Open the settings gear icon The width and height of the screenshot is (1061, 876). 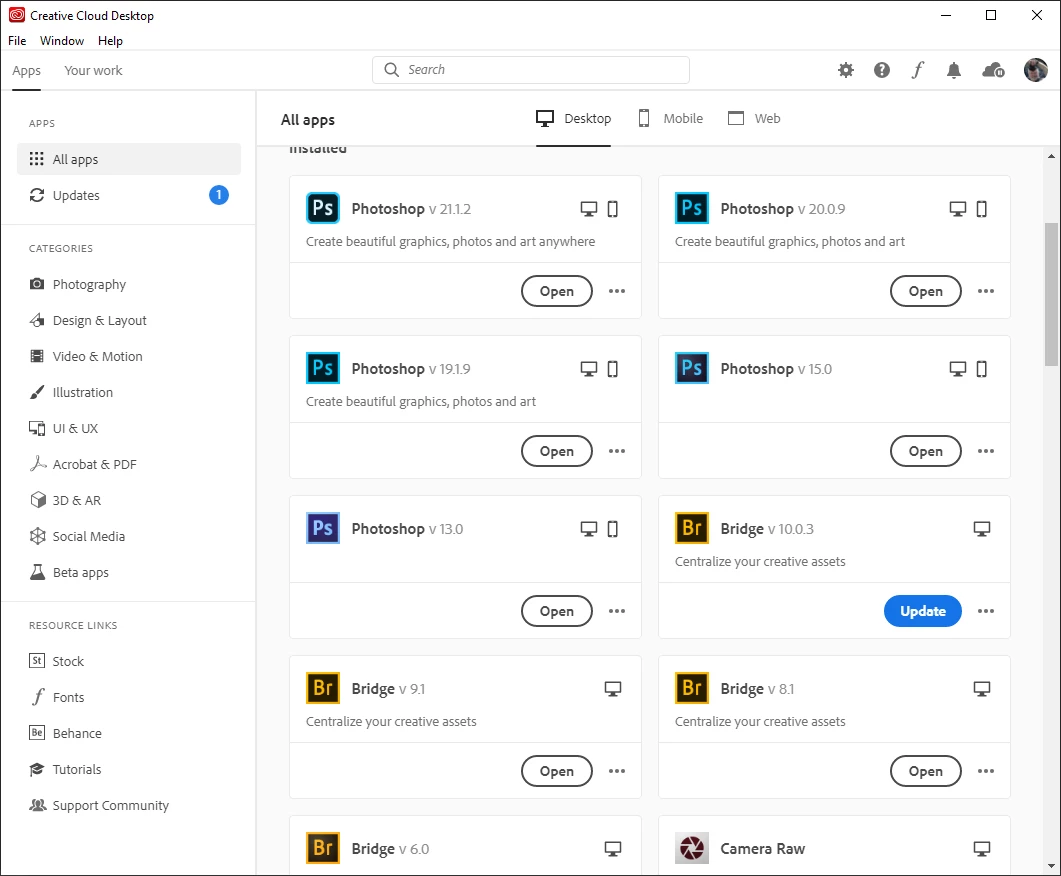[x=846, y=70]
